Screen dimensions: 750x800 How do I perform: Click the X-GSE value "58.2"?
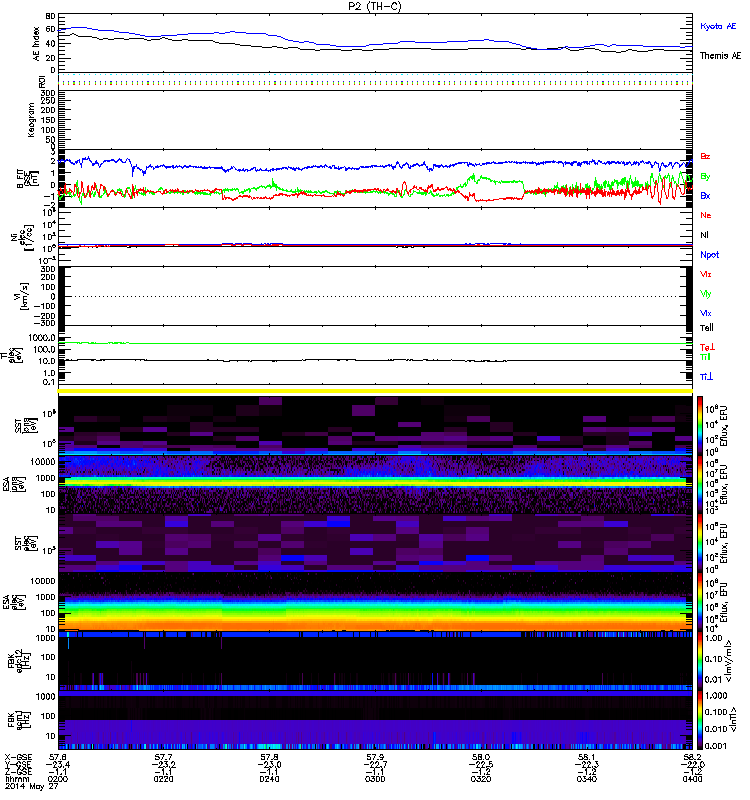pos(692,757)
